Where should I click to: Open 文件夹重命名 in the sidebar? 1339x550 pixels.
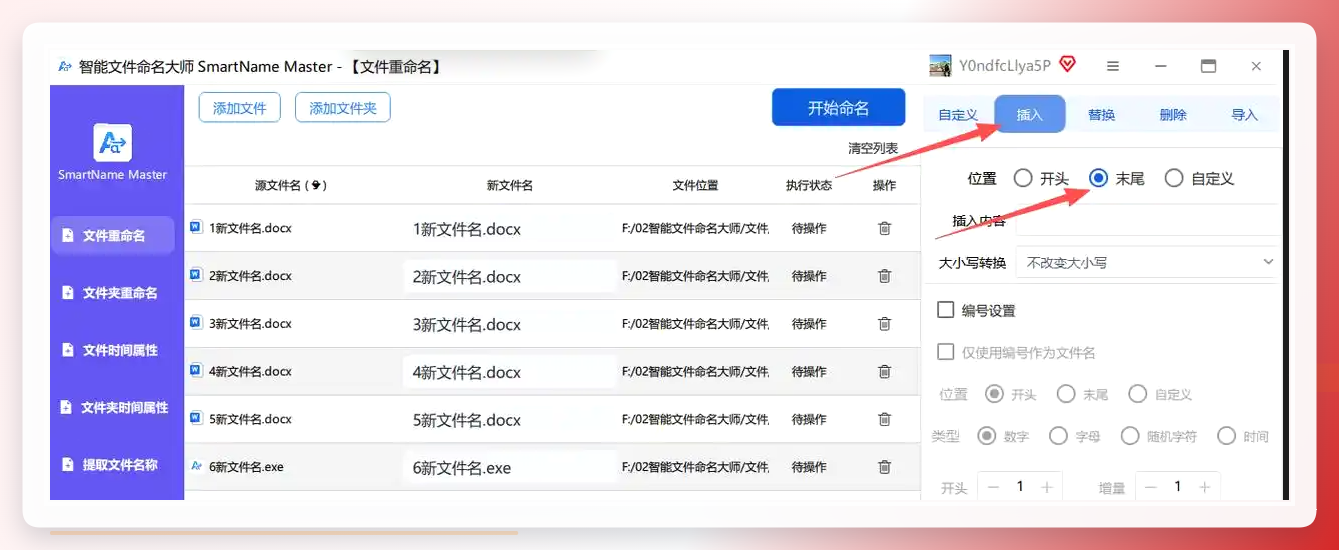click(112, 293)
